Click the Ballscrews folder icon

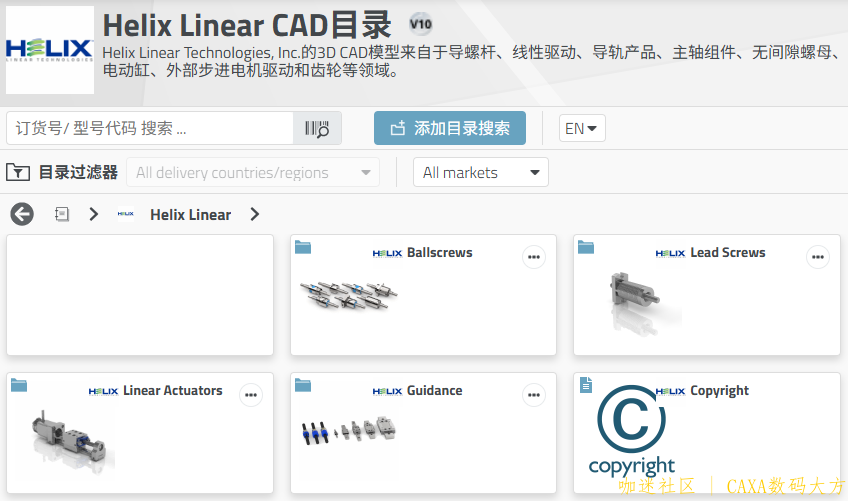(x=303, y=247)
